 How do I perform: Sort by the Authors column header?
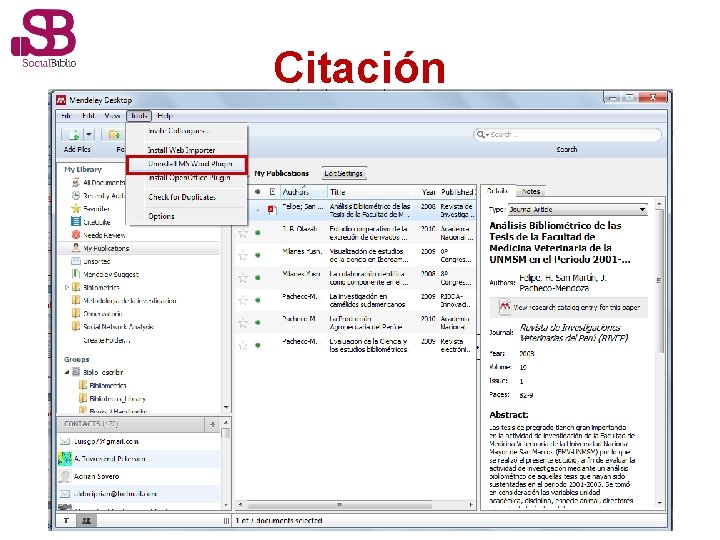click(304, 192)
